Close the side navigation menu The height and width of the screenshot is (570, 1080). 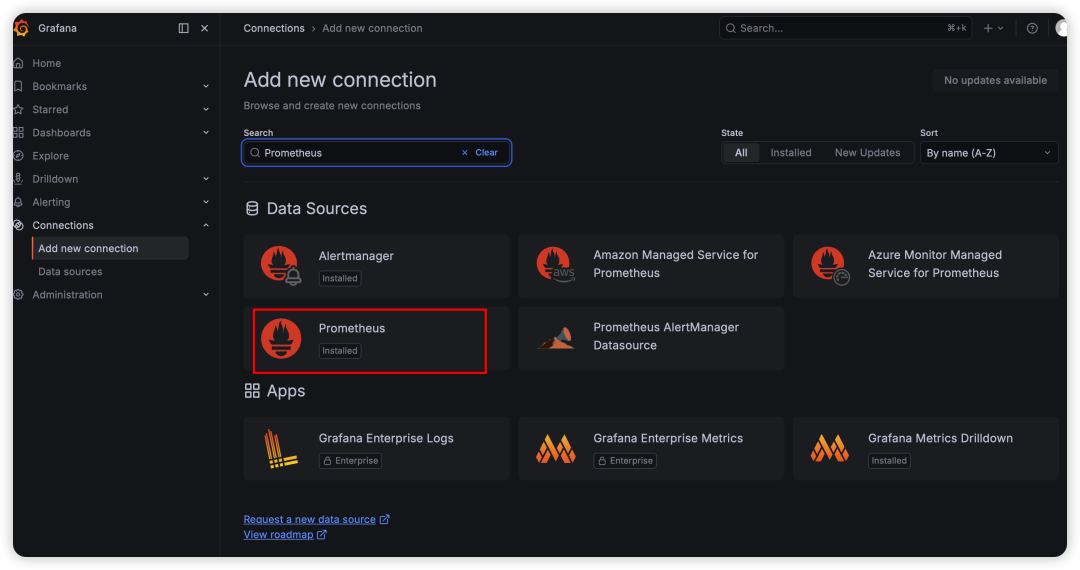tap(205, 28)
